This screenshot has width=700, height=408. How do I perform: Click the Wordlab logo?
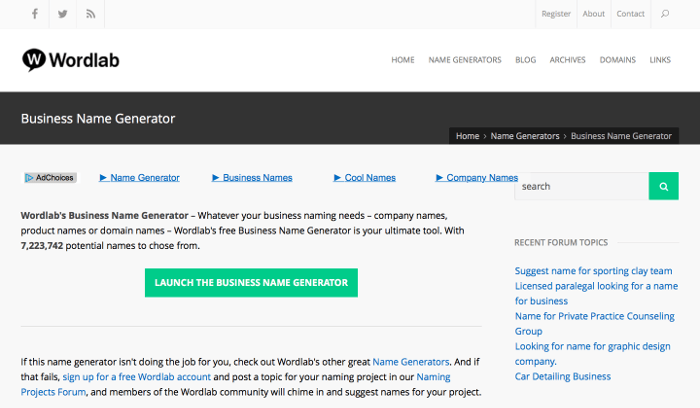coord(71,60)
